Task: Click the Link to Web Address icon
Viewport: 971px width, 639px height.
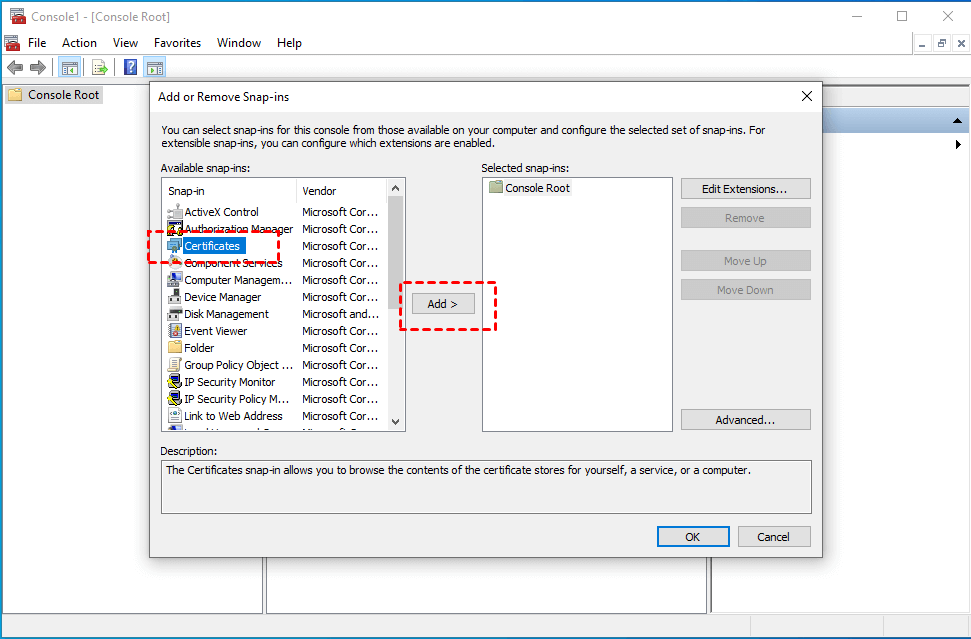Action: tap(175, 416)
